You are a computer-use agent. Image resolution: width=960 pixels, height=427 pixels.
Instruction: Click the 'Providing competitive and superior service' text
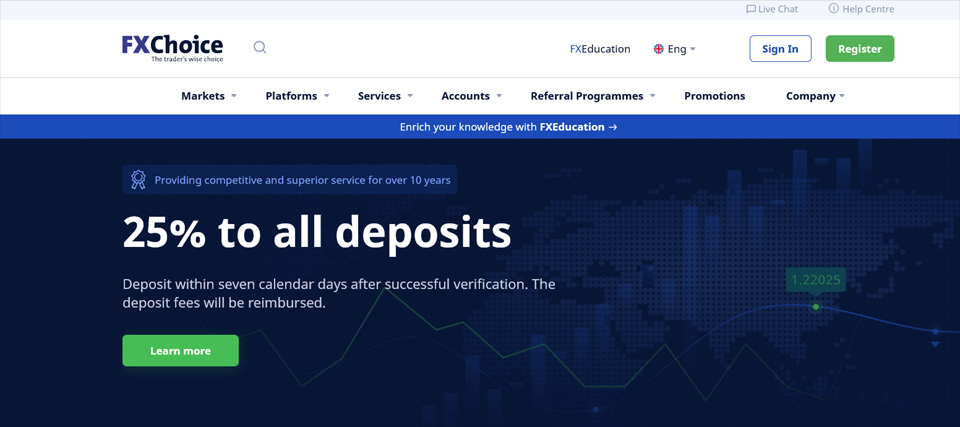pos(302,180)
